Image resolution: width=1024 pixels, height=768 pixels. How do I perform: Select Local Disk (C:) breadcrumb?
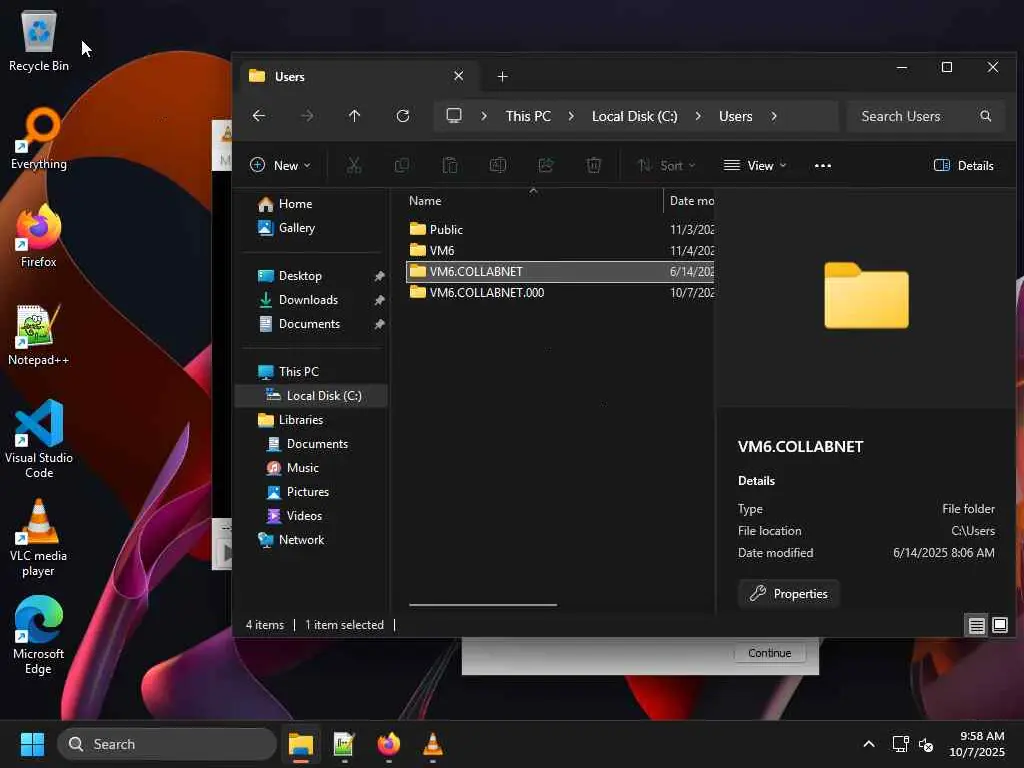point(634,116)
